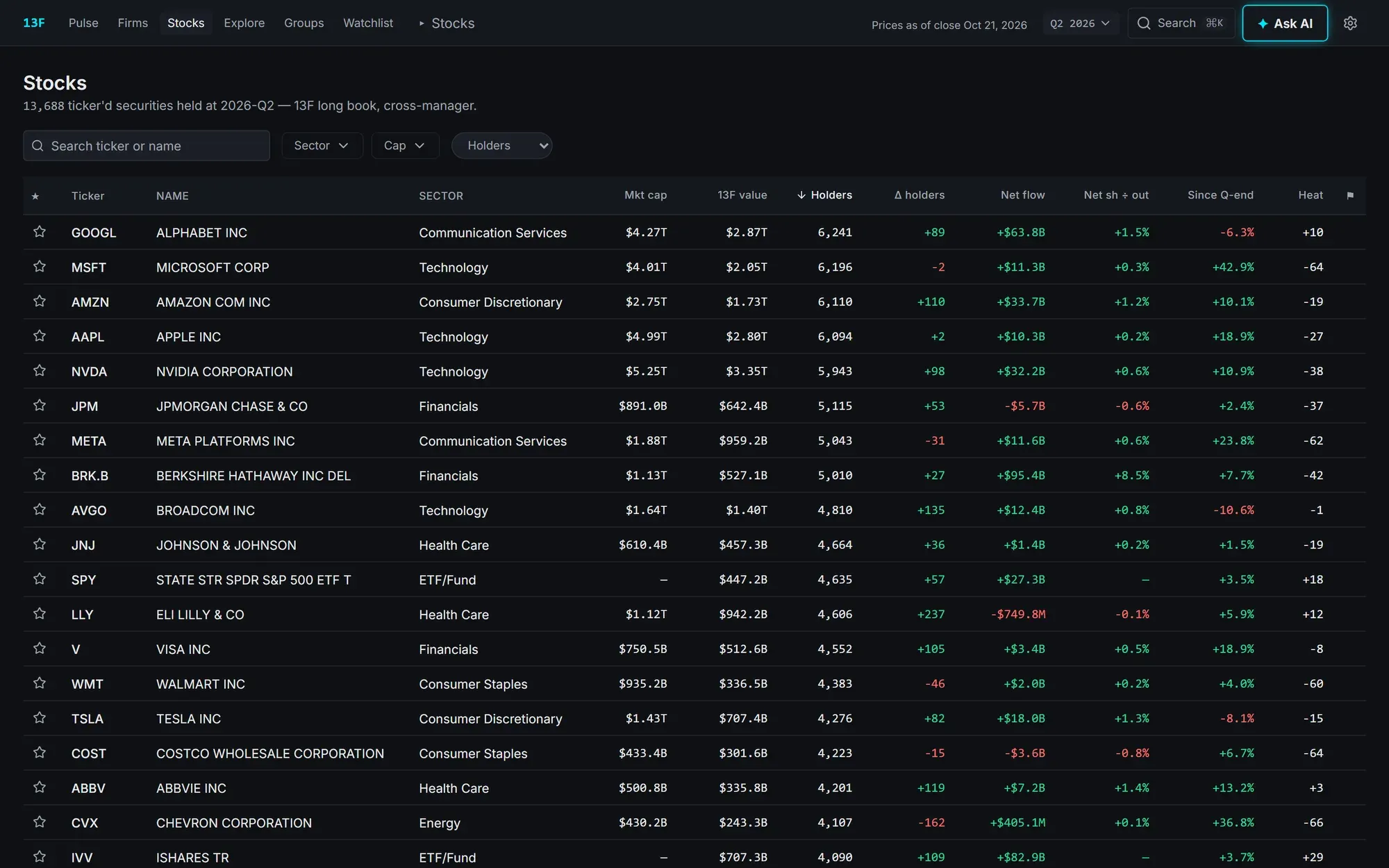Open the Groups tab
The height and width of the screenshot is (868, 1389).
[x=304, y=23]
